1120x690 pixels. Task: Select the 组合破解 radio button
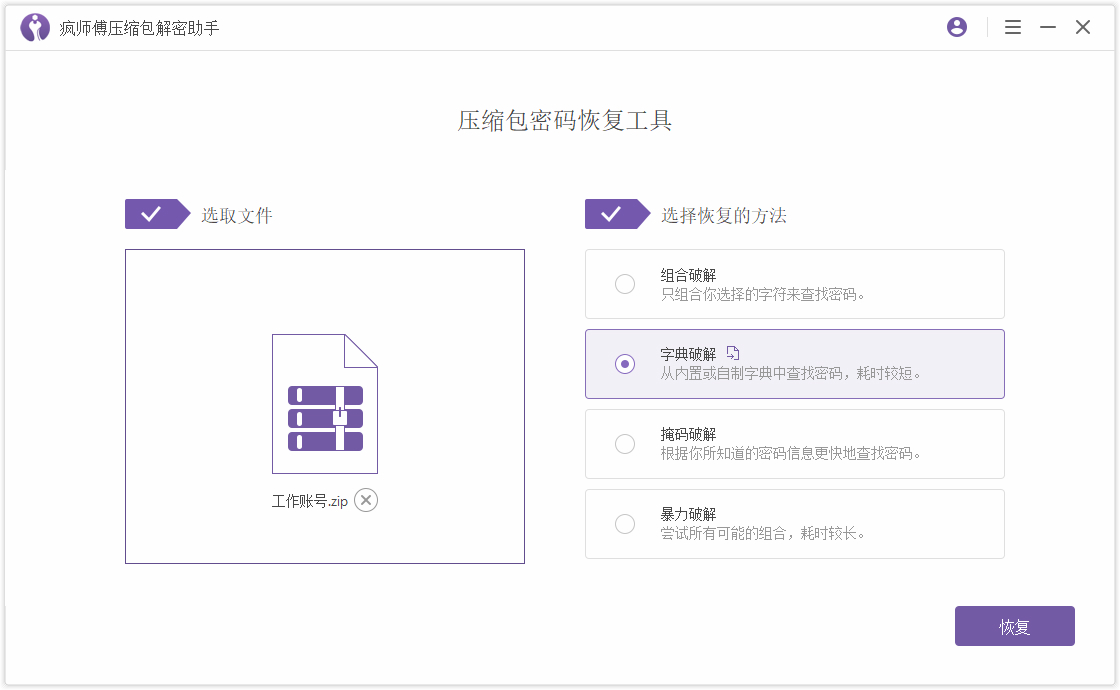tap(625, 284)
